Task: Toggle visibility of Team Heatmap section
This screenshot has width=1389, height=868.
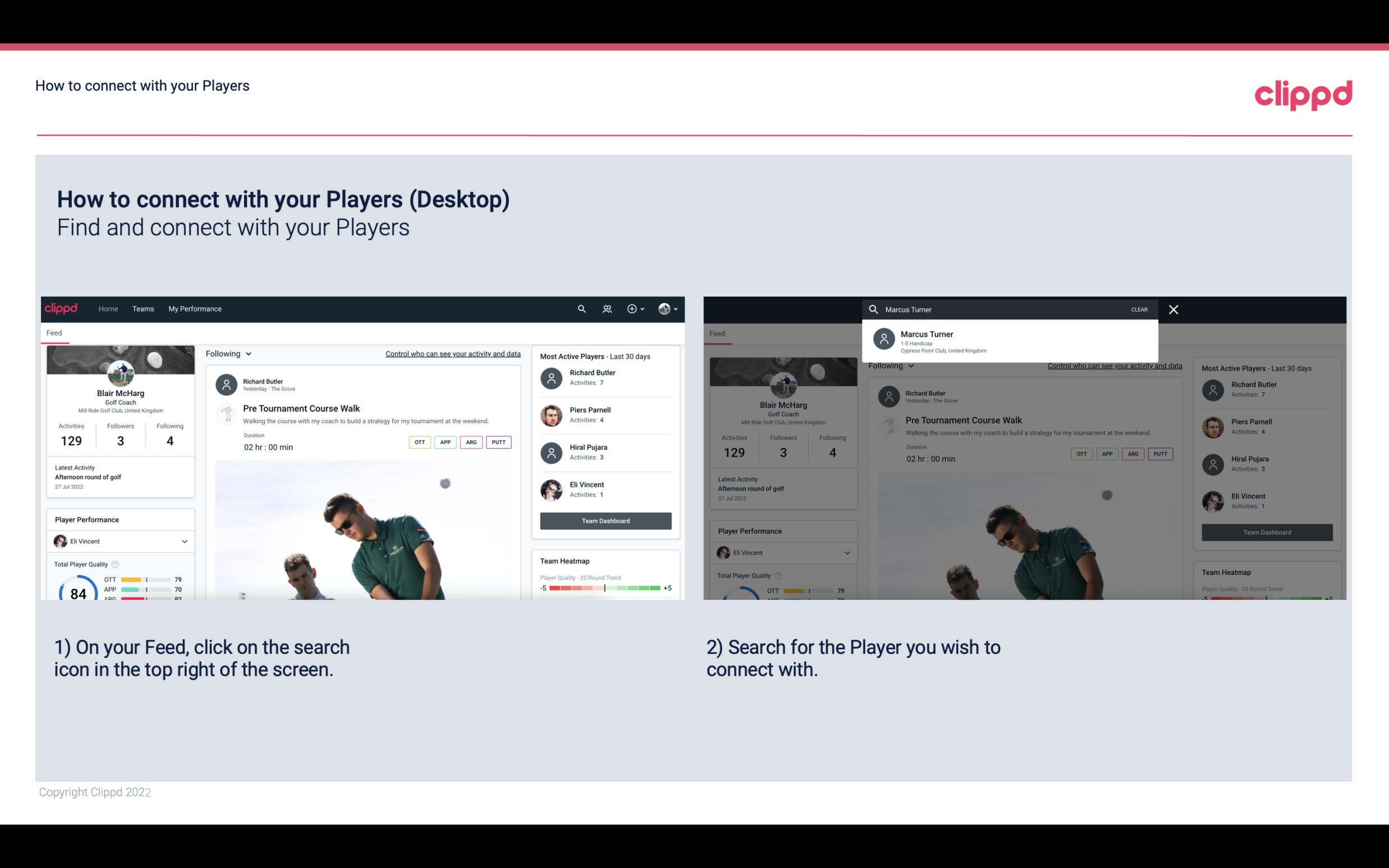Action: tap(564, 561)
